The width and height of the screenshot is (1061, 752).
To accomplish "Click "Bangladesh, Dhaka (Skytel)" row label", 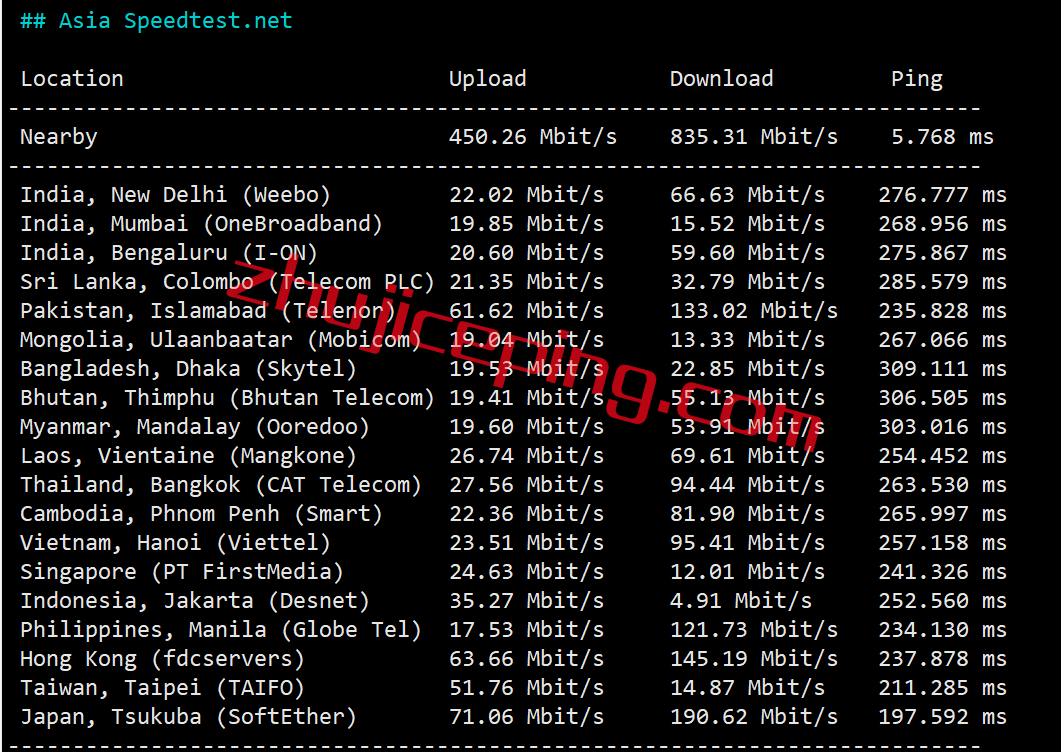I will click(188, 370).
